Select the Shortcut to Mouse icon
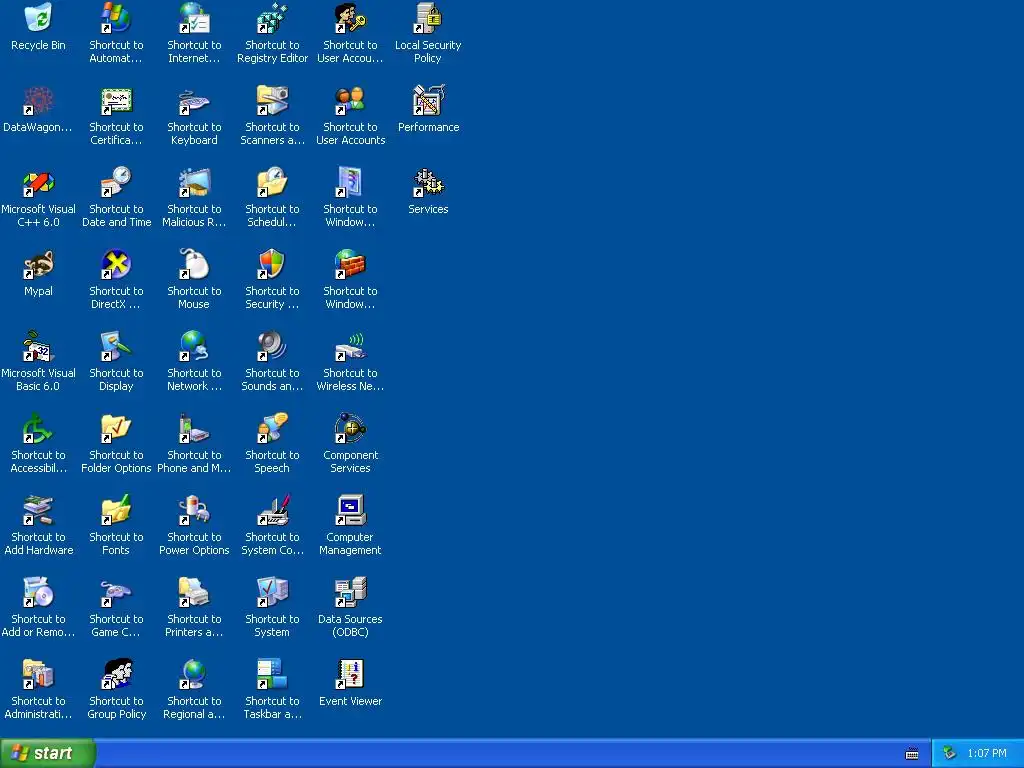Screen dimensions: 1024x768 tap(194, 264)
